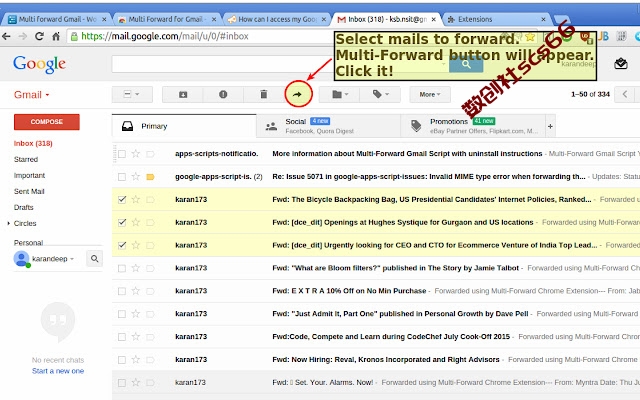Go back with browser back arrow

click(7, 36)
